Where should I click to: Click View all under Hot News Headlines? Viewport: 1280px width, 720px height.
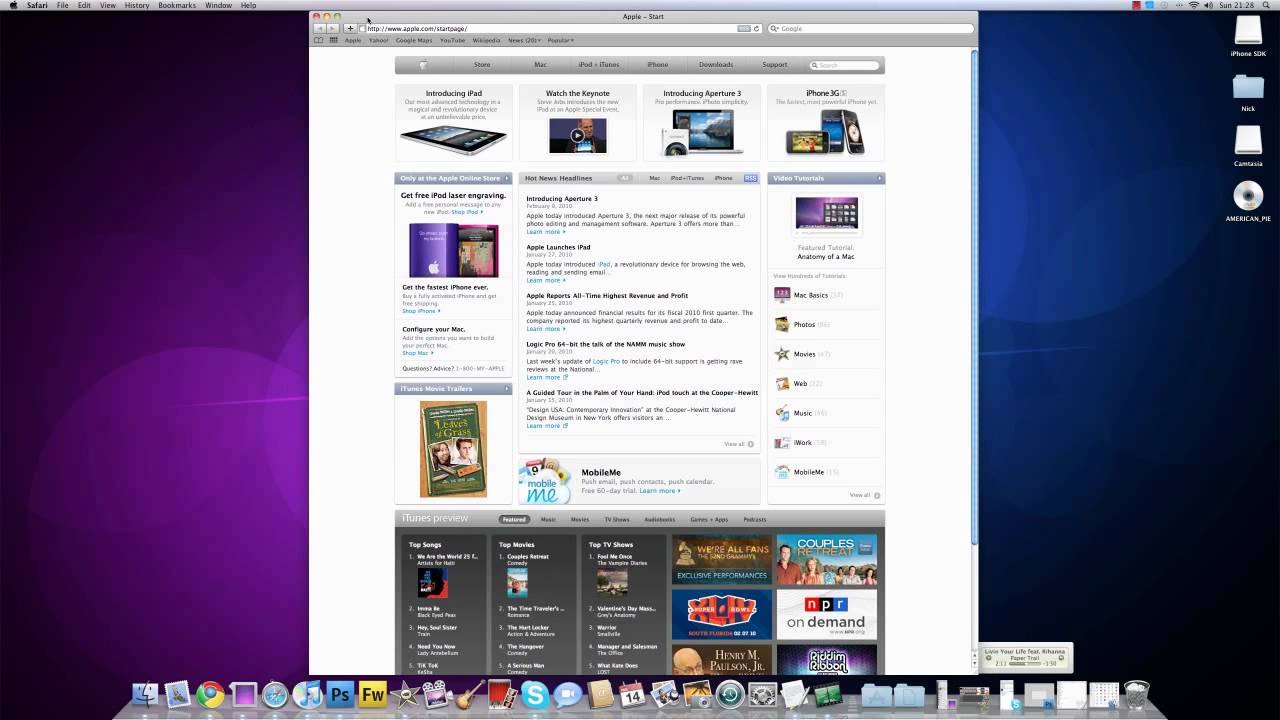[x=739, y=444]
